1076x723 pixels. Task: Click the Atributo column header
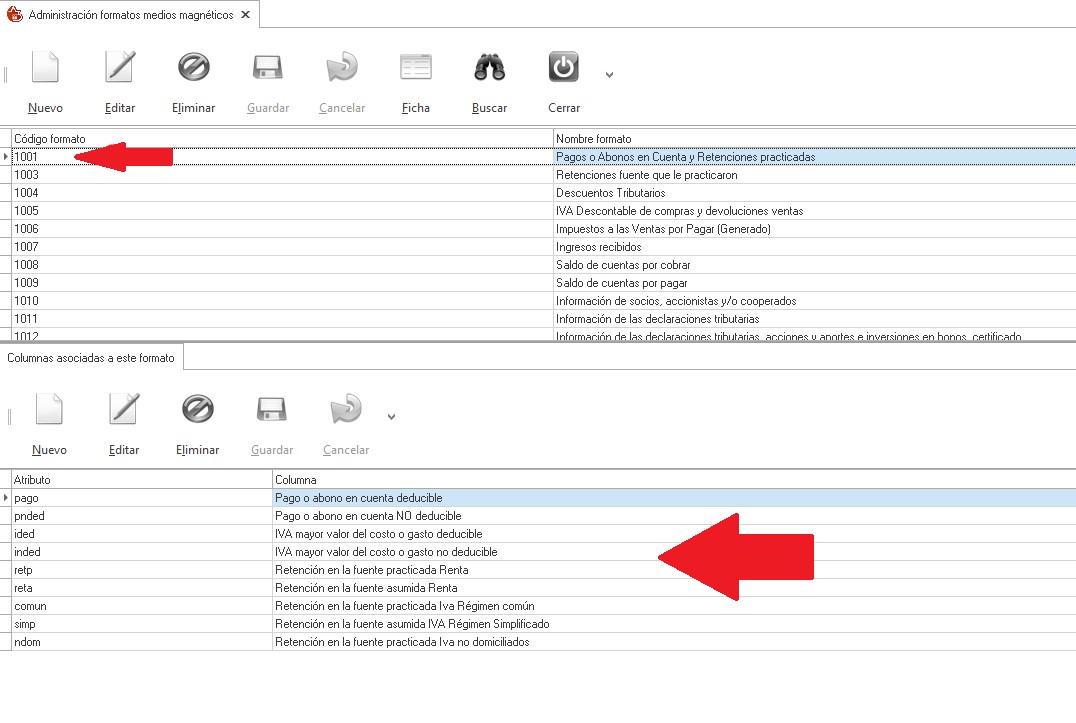(140, 480)
